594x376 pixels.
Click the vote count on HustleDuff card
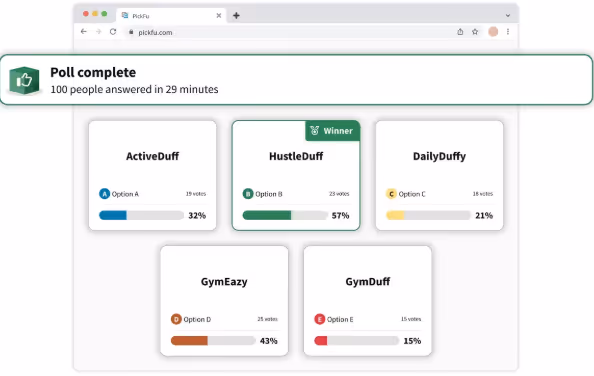pos(339,194)
